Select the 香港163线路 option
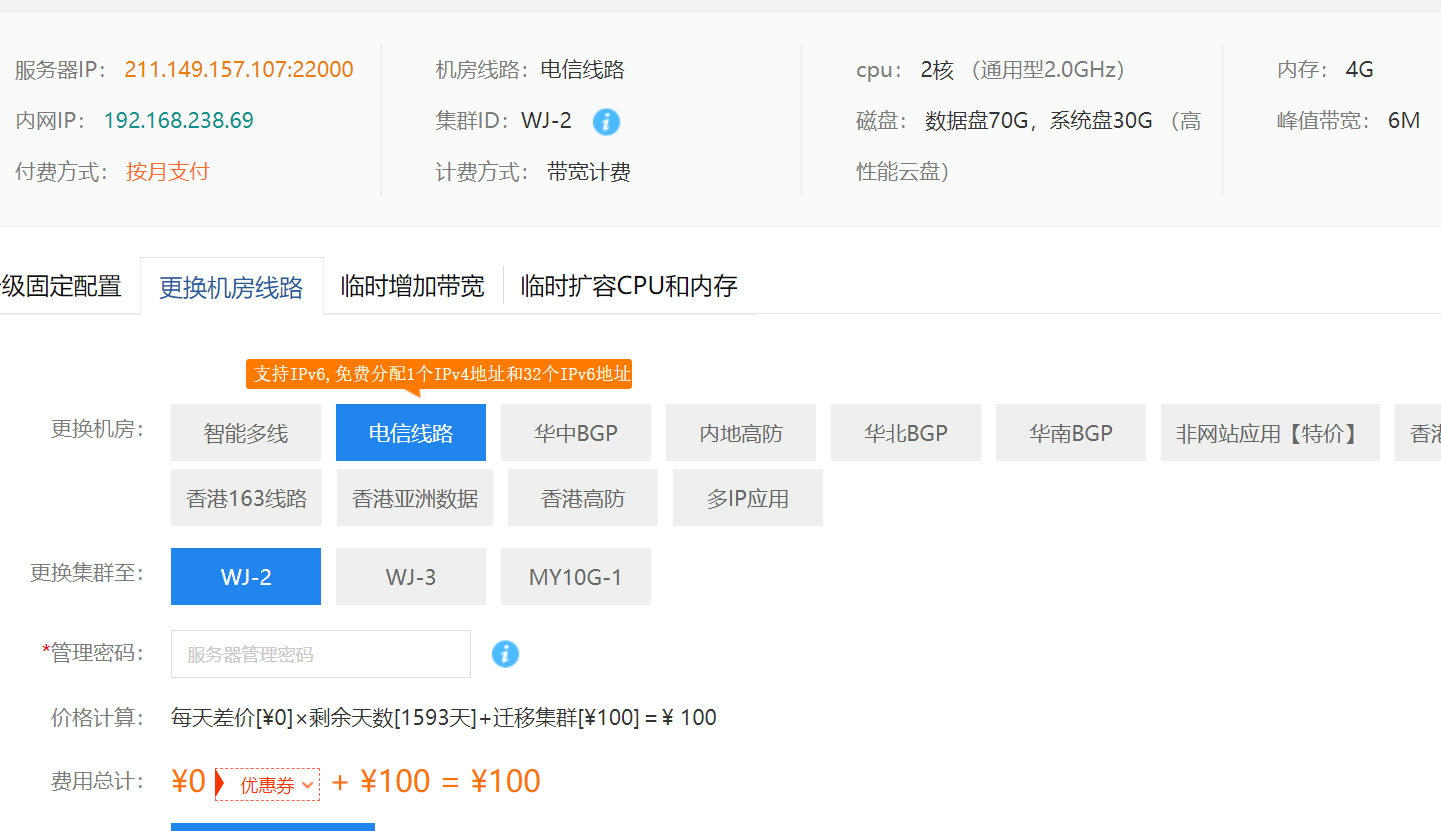Viewport: 1441px width, 831px height. click(x=246, y=497)
